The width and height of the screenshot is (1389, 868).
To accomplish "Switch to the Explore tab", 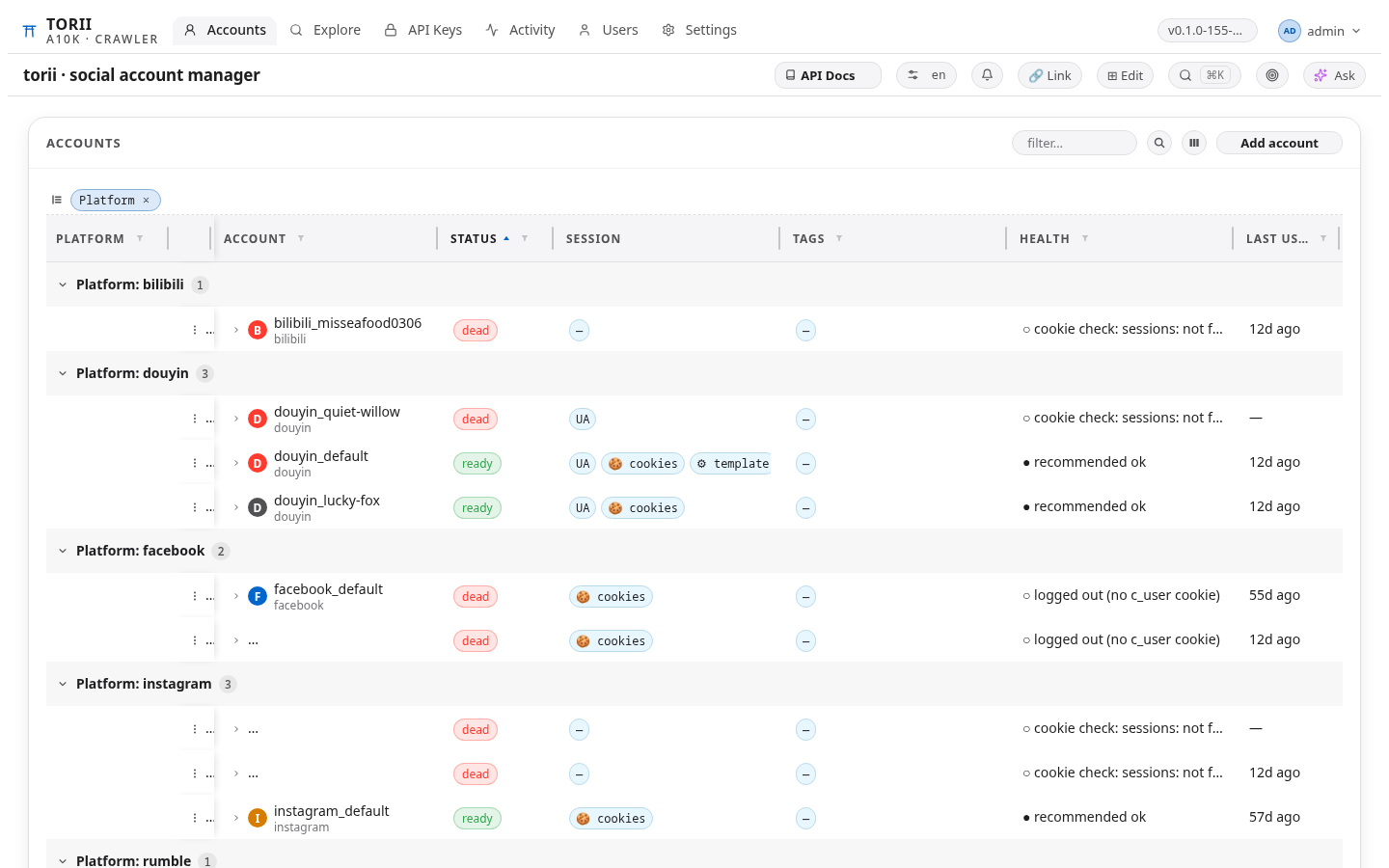I will pyautogui.click(x=325, y=30).
